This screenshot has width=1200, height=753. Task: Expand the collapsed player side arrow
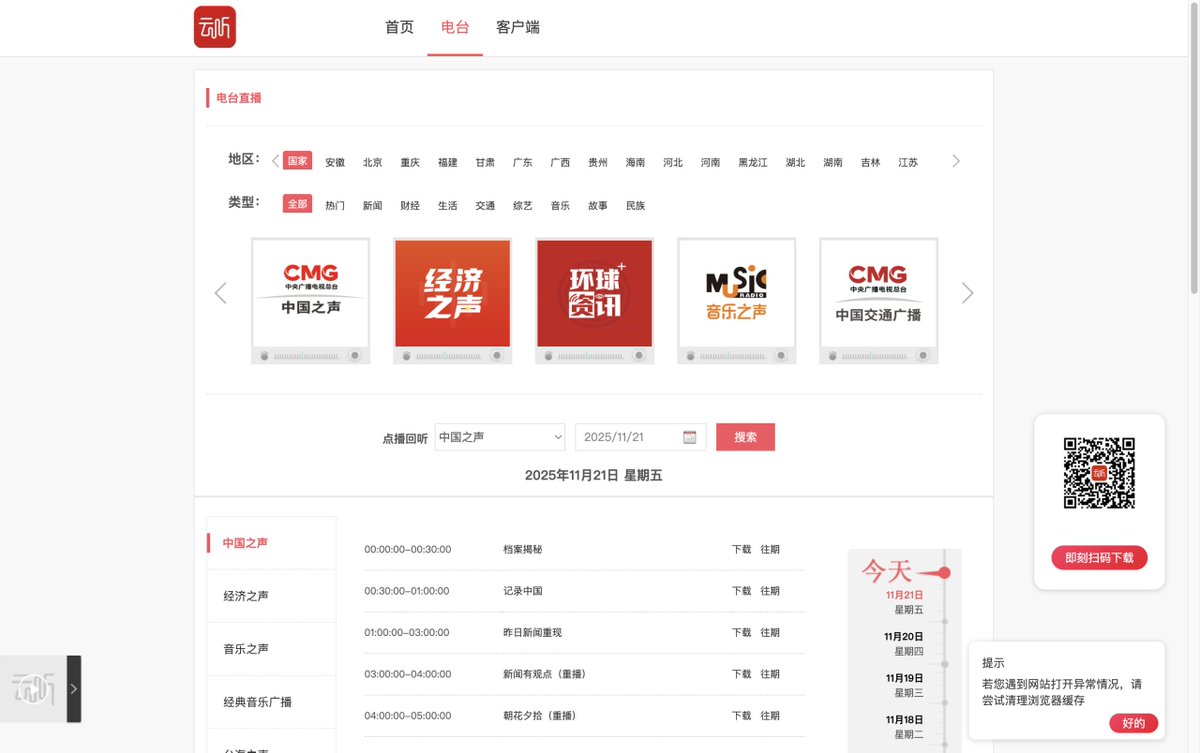73,689
